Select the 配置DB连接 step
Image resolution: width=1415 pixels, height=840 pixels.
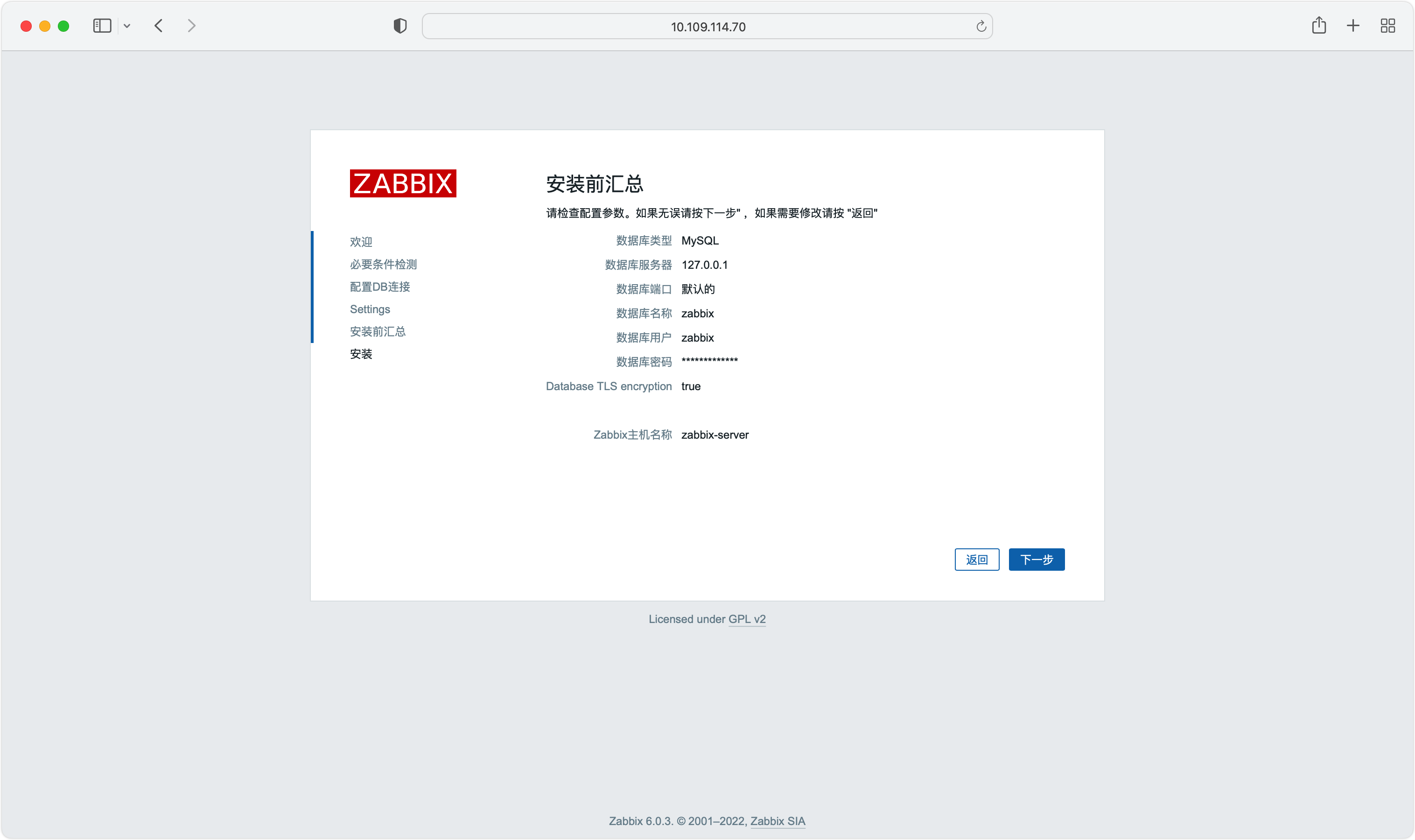tap(380, 287)
